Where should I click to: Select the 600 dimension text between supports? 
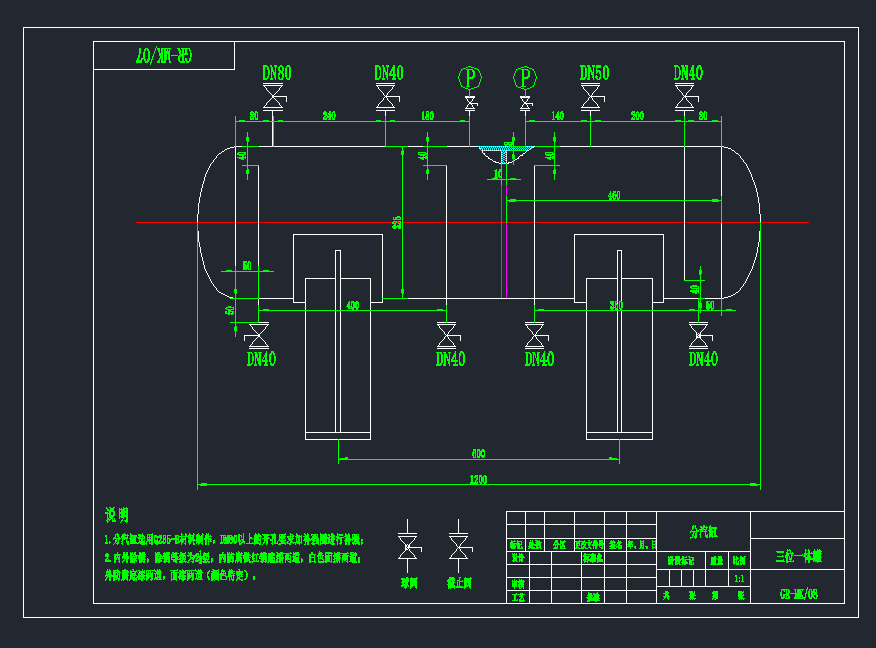478,453
